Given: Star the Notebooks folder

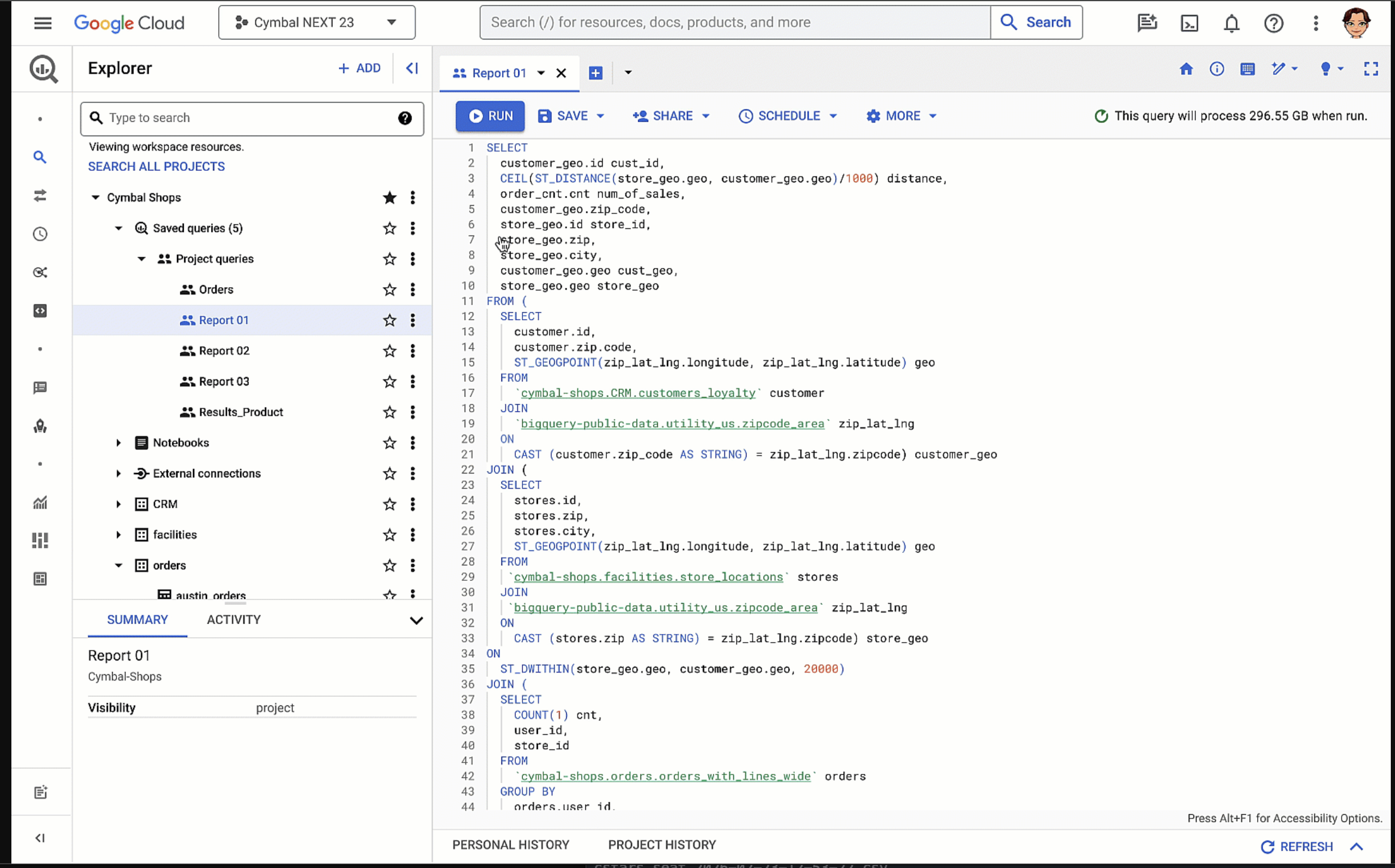Looking at the screenshot, I should click(389, 442).
